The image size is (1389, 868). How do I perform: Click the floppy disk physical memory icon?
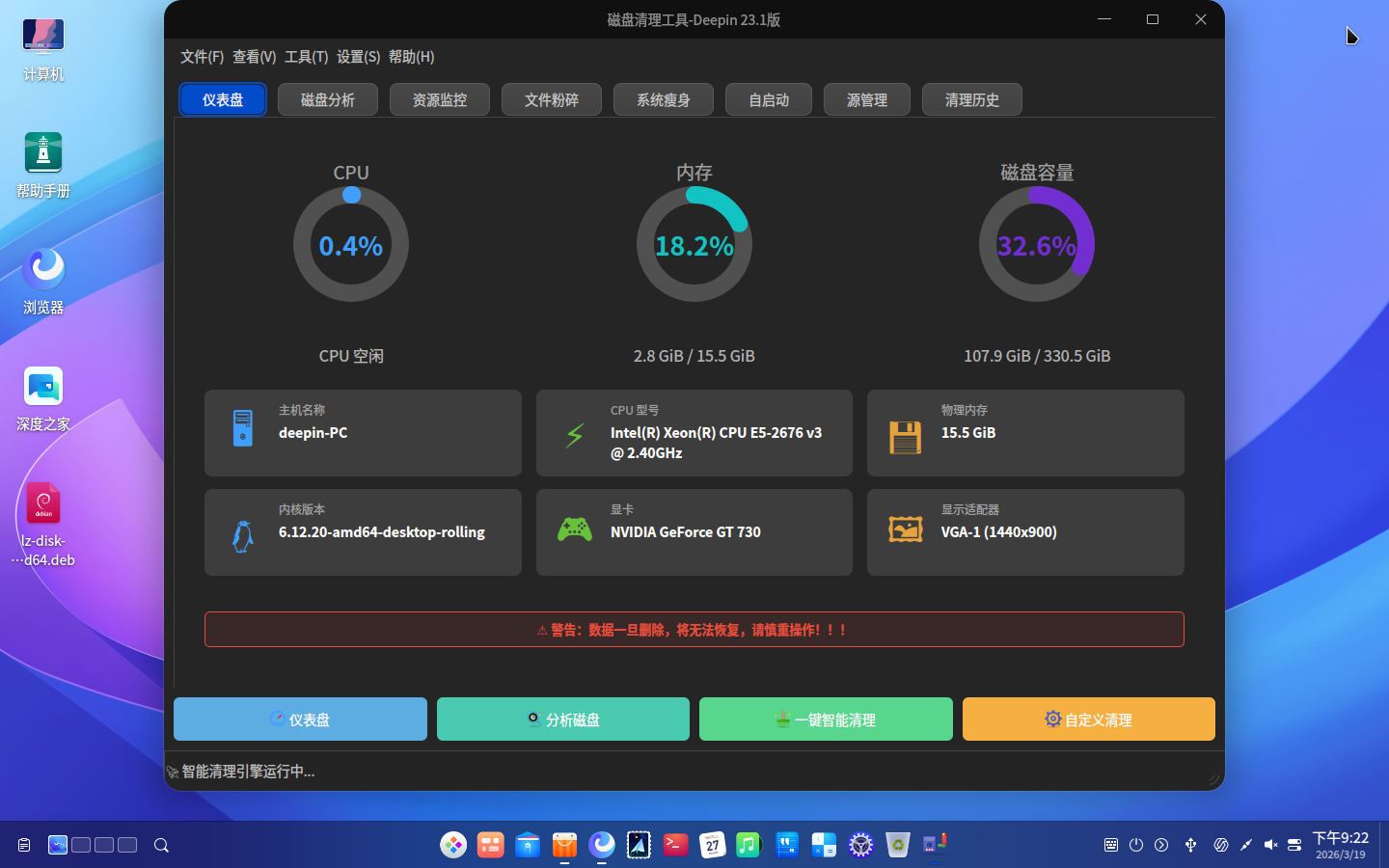click(905, 437)
